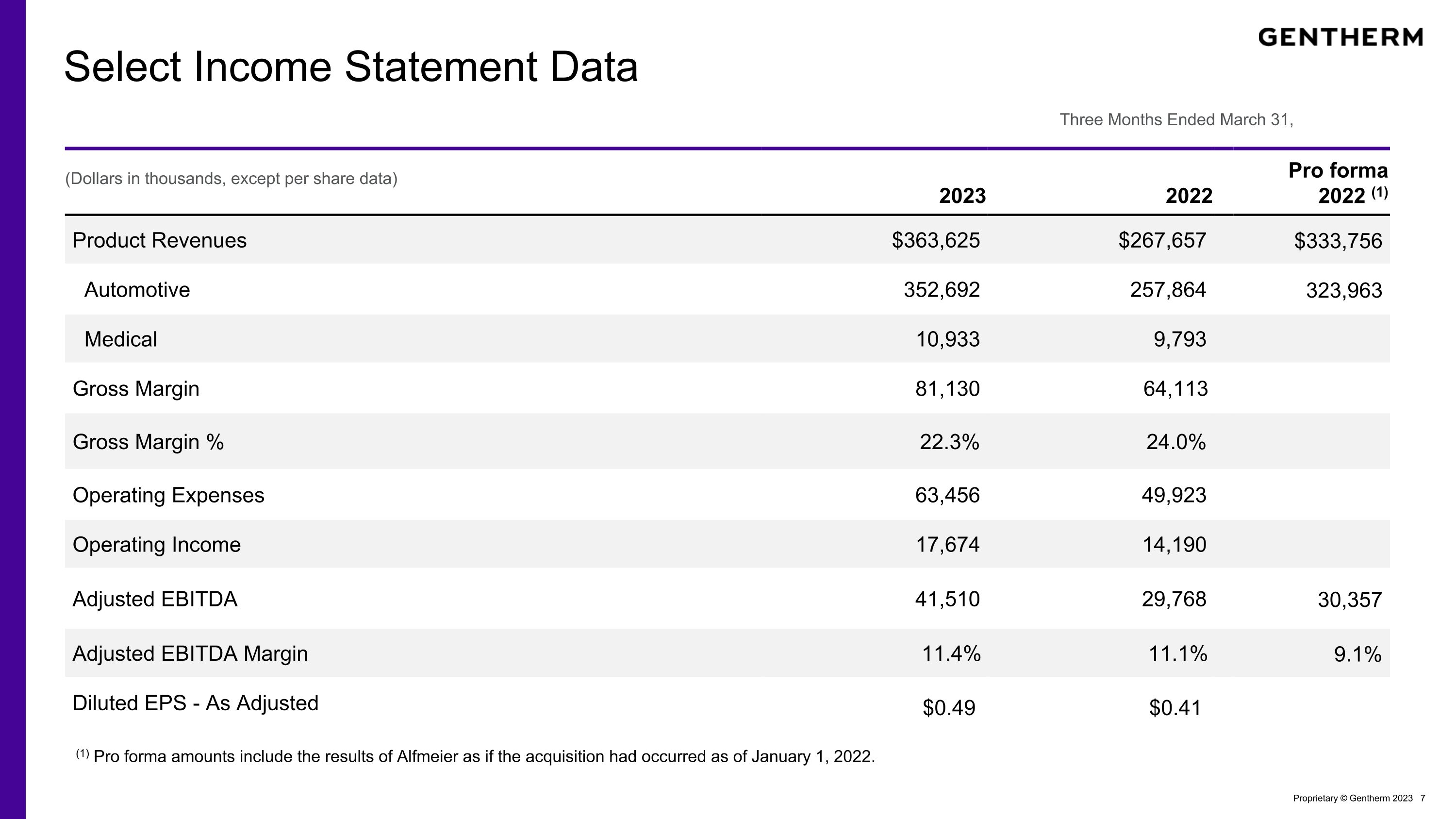Click the $0.49 diluted EPS value
This screenshot has height=819, width=1456.
tap(948, 708)
